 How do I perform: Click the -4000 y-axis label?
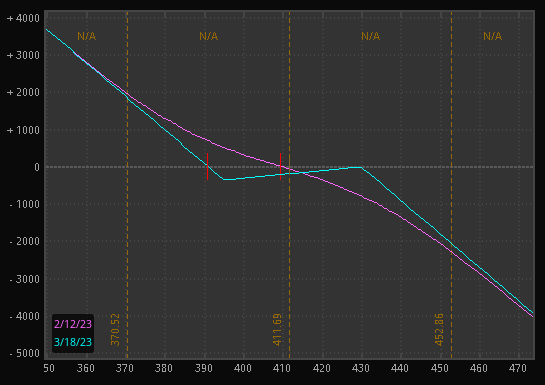point(24,316)
